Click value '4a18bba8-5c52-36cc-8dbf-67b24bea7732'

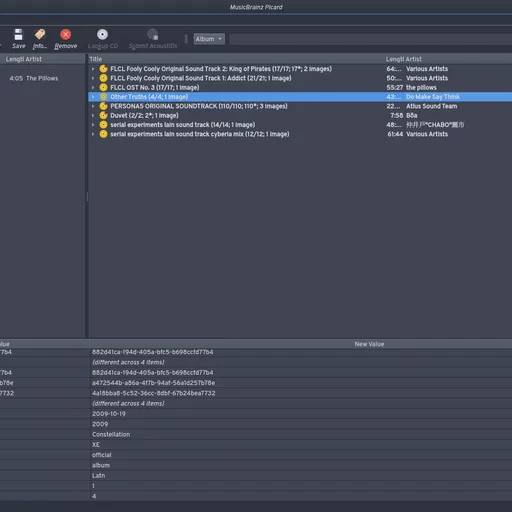coord(154,393)
